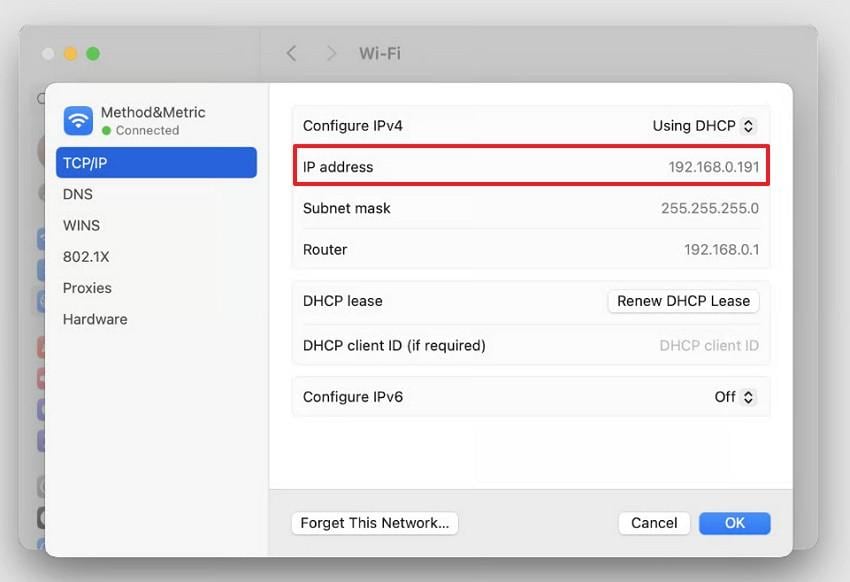Open the Configure IPv4 Using DHCP dropdown
The width and height of the screenshot is (850, 582).
coord(704,126)
